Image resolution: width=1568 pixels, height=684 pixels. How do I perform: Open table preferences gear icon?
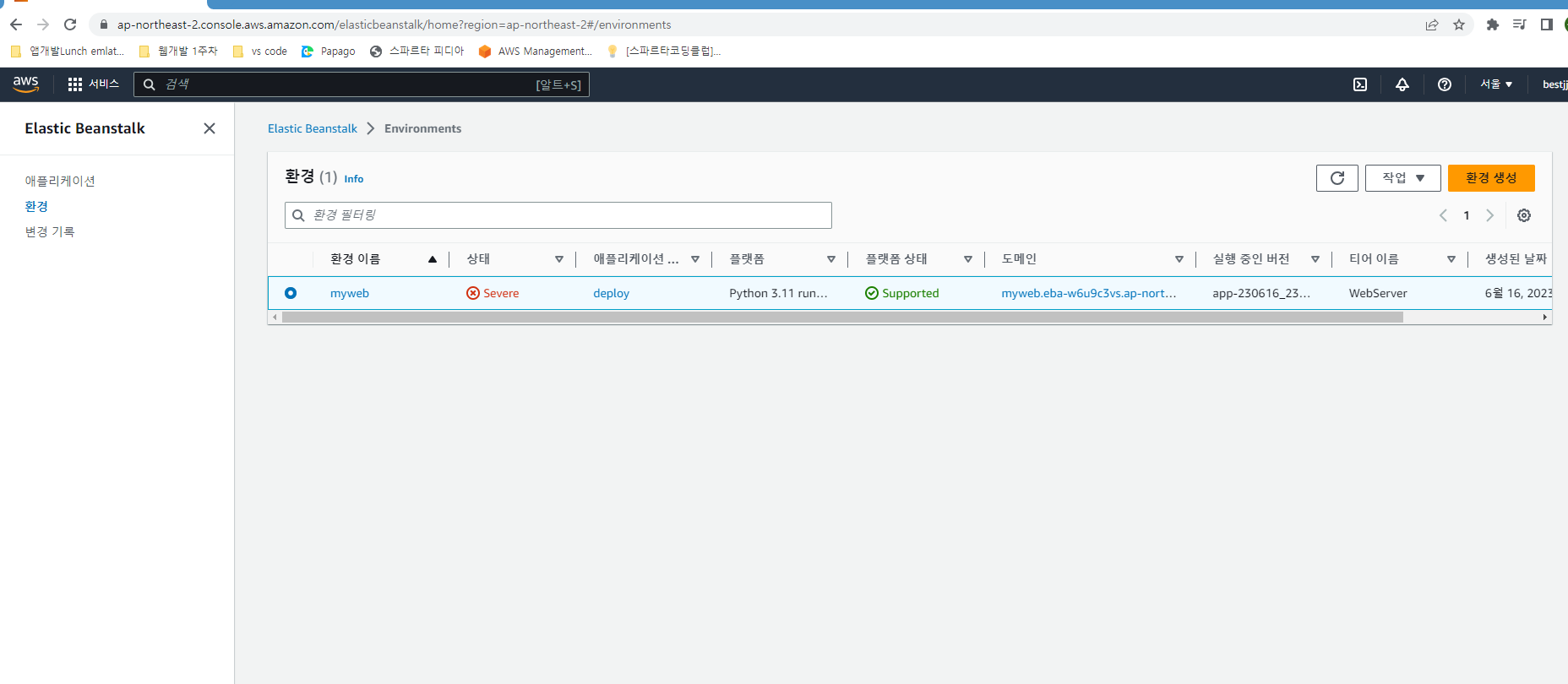coord(1524,215)
